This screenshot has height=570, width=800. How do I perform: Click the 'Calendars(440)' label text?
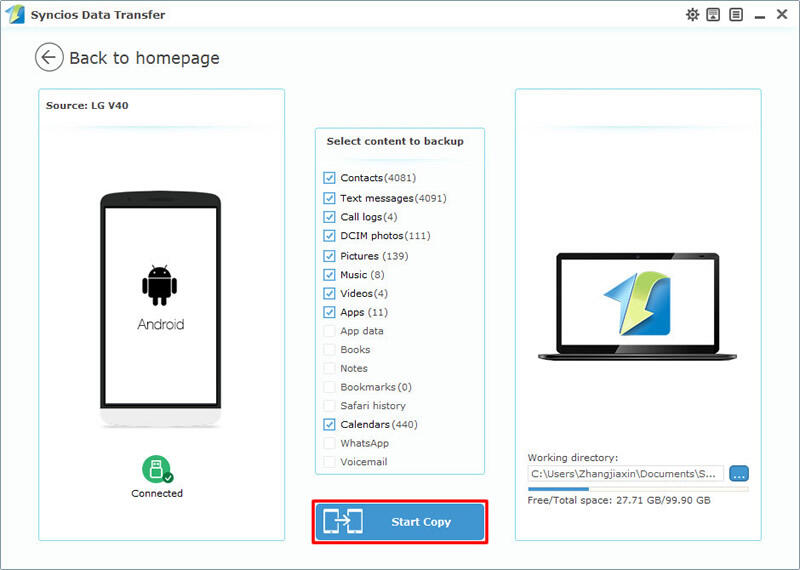coord(379,425)
